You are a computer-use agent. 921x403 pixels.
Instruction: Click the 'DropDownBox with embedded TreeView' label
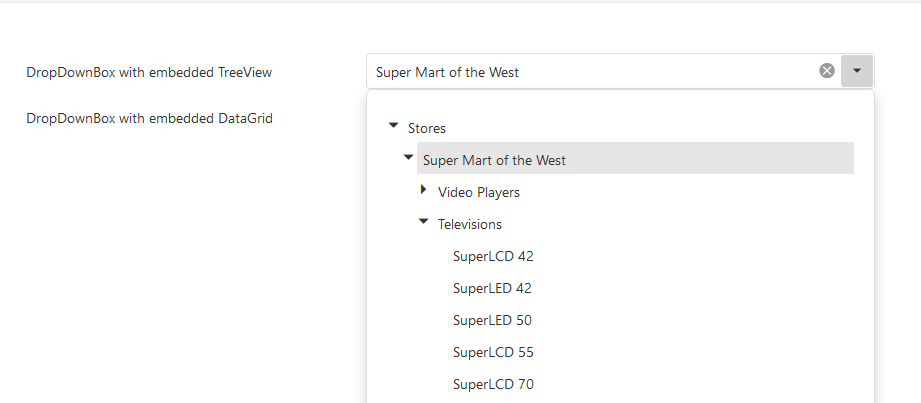click(x=149, y=72)
